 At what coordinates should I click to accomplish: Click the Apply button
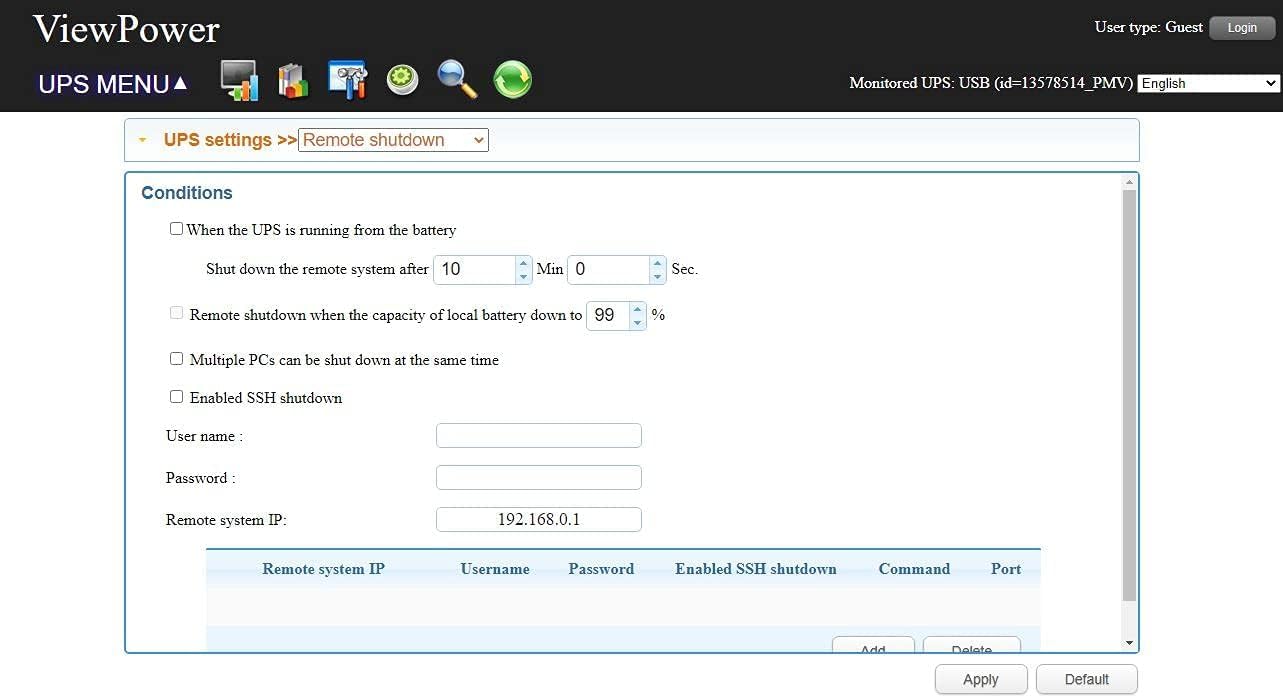(981, 679)
